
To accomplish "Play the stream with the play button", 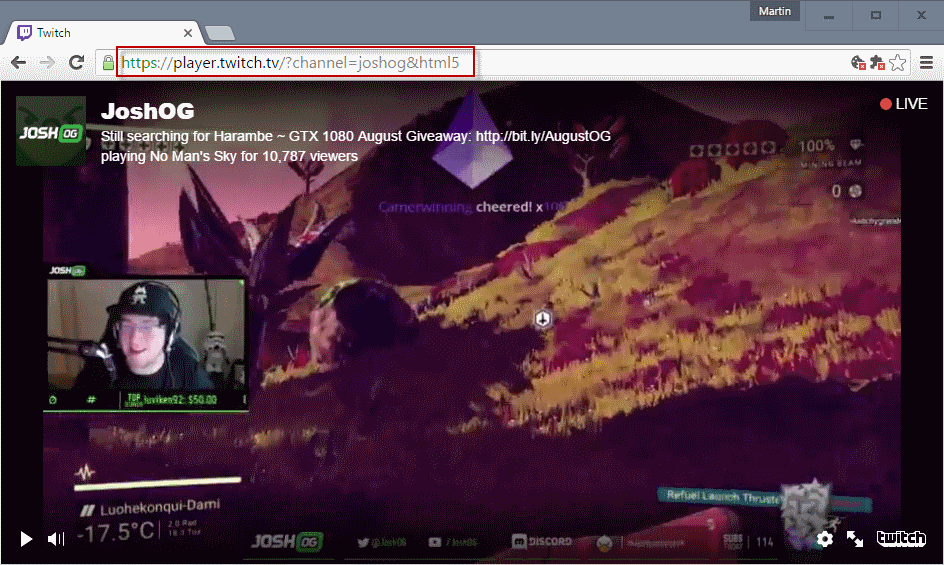I will pos(26,538).
